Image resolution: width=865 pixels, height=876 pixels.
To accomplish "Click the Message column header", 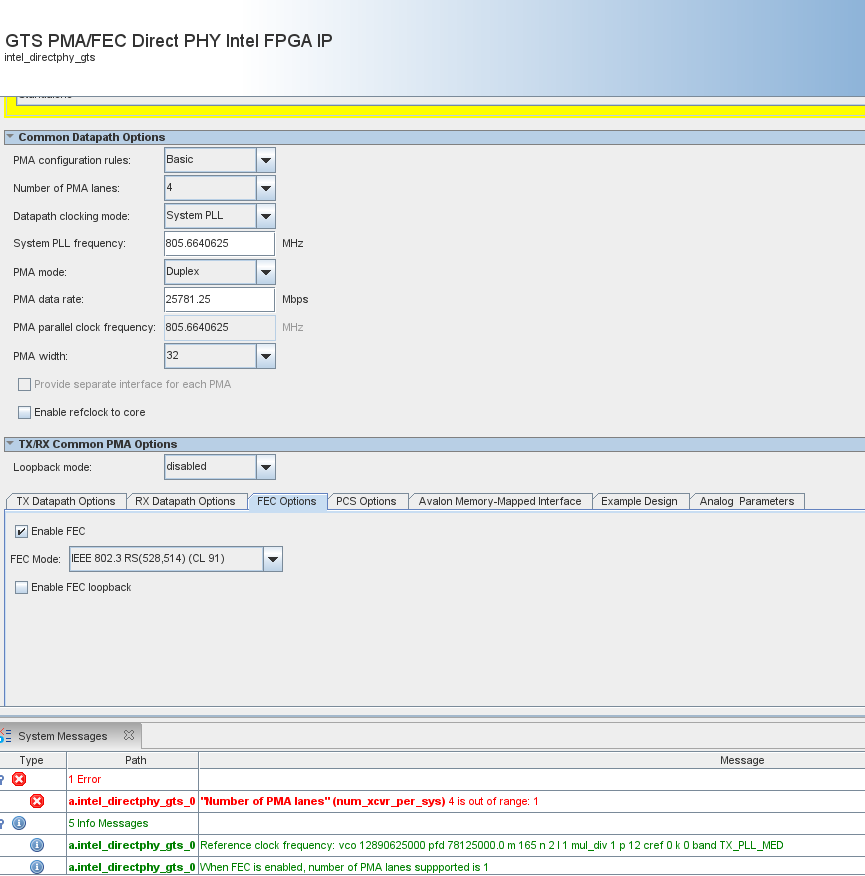I will click(742, 760).
